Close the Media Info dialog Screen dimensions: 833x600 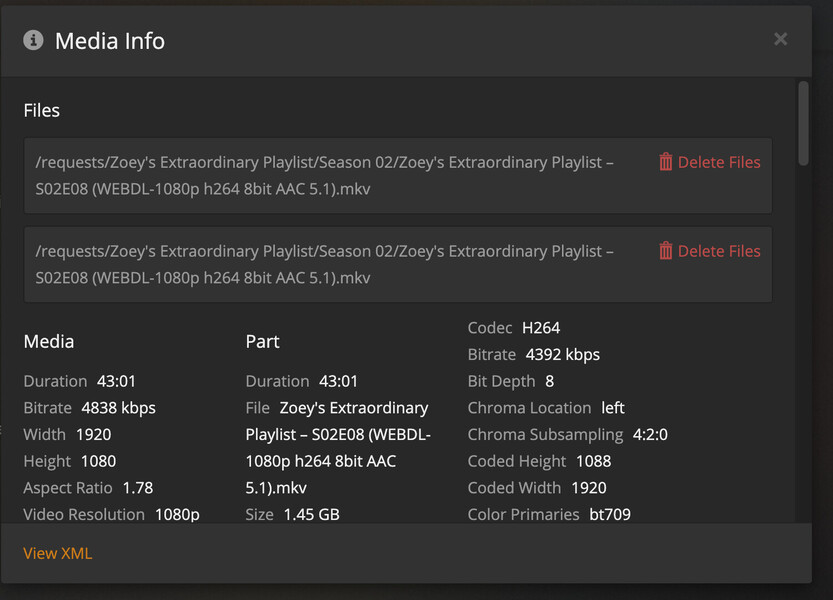(x=780, y=39)
